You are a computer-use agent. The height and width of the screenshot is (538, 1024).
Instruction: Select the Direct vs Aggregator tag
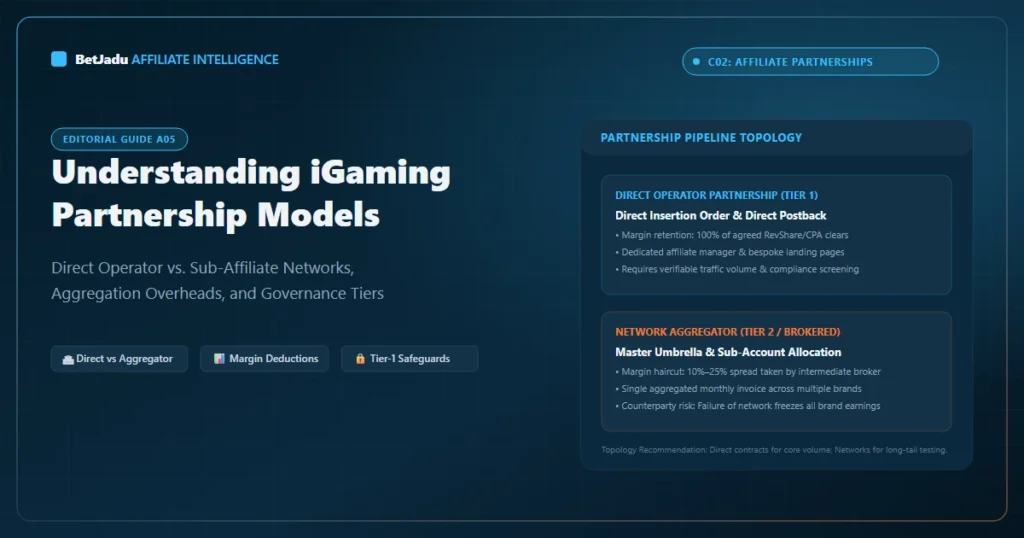pyautogui.click(x=120, y=358)
